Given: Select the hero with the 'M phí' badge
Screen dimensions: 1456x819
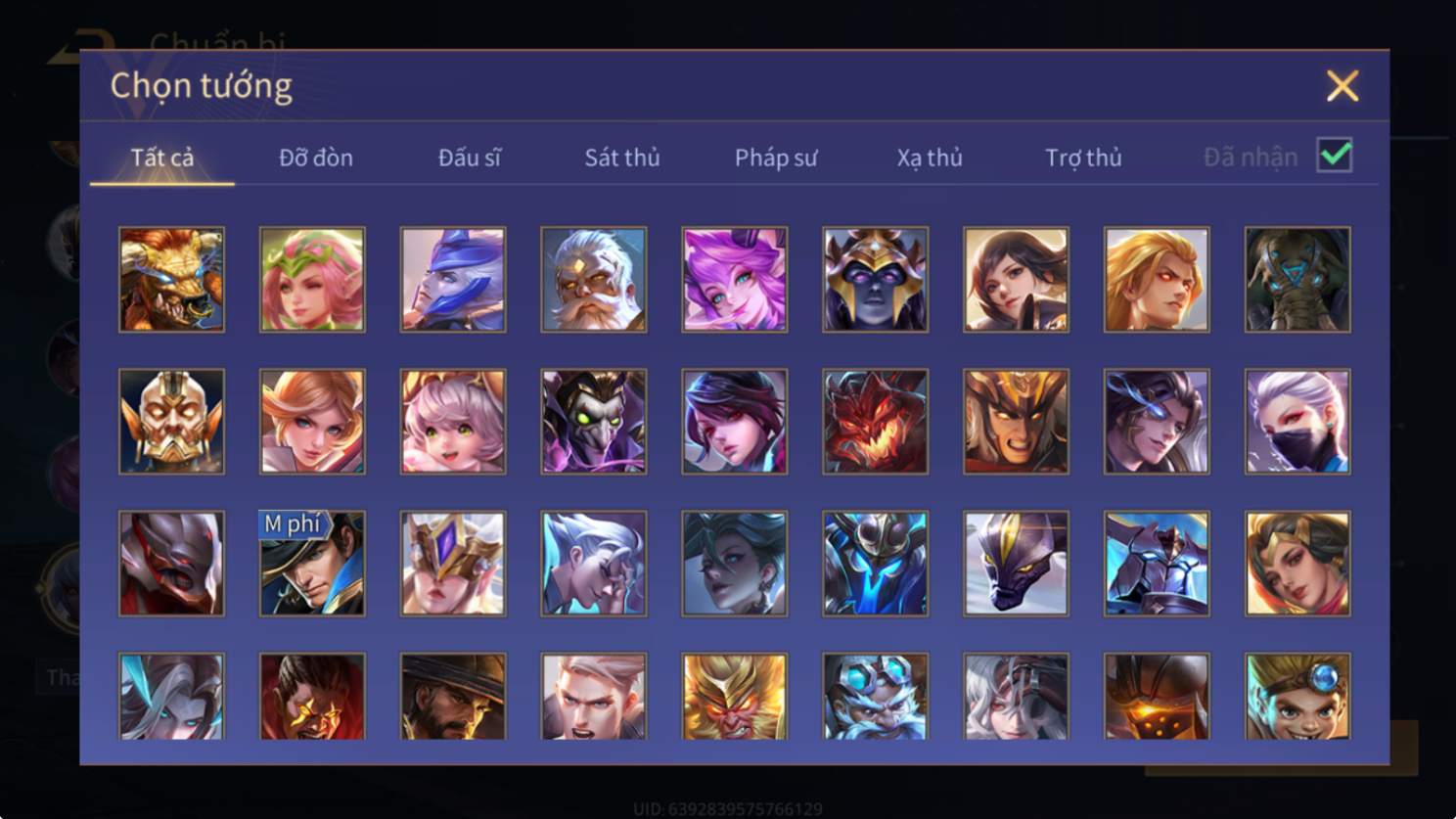Looking at the screenshot, I should tap(312, 564).
